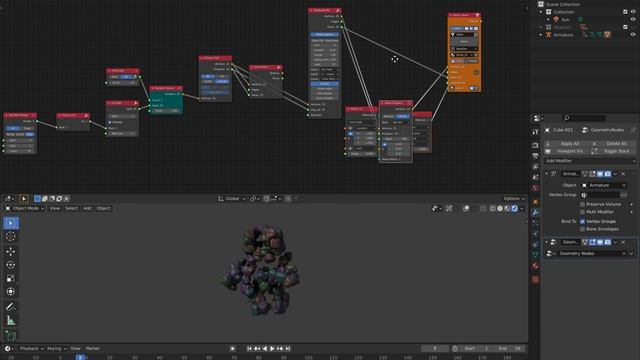
Task: Open the viewport Object menu
Action: pyautogui.click(x=104, y=209)
